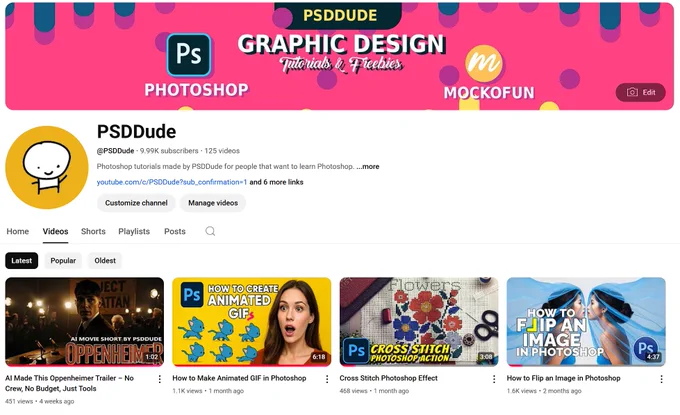Click title 'How to Flip an Image in Photoshop'
Viewport: 680px width, 415px height.
point(563,378)
